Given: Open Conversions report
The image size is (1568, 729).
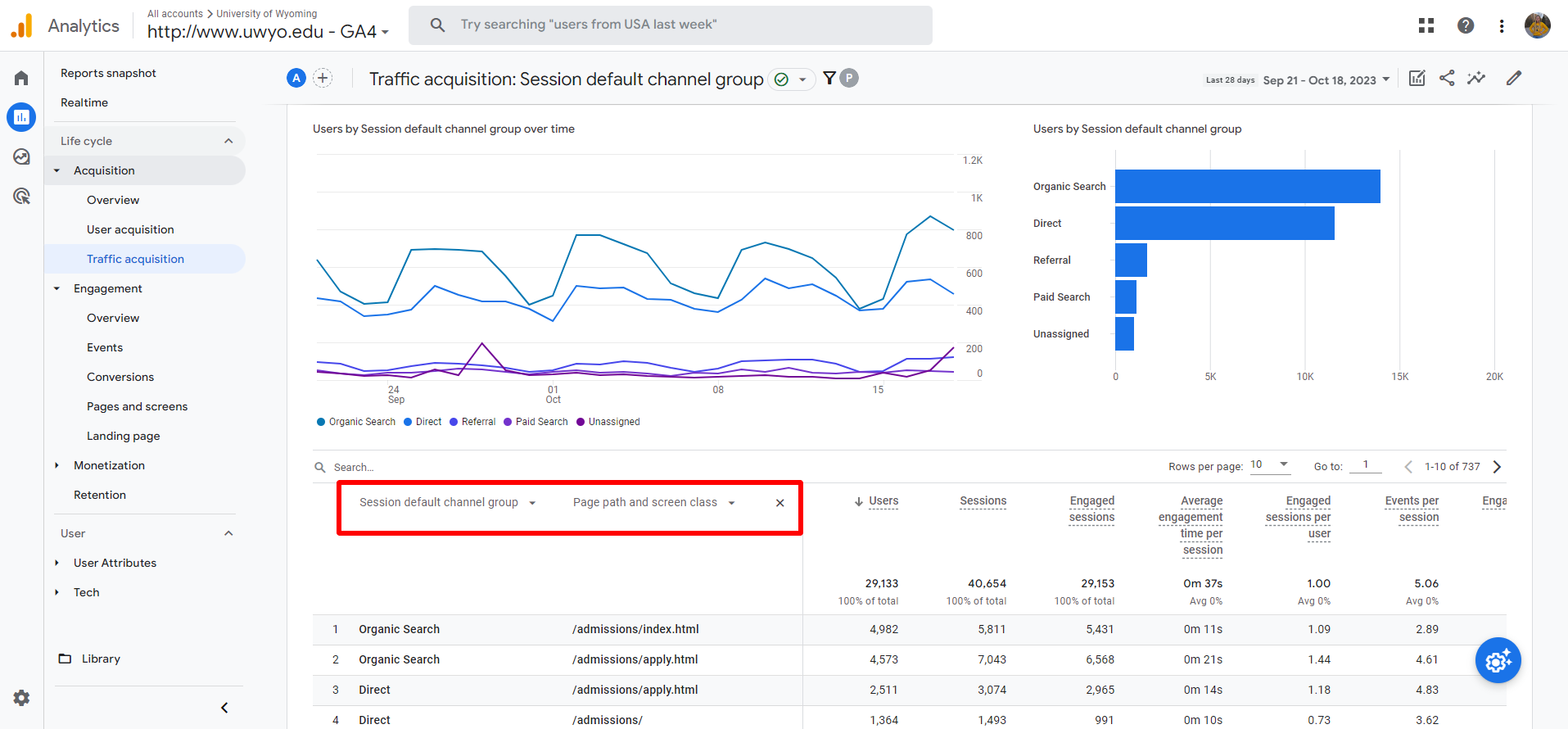Looking at the screenshot, I should 120,377.
